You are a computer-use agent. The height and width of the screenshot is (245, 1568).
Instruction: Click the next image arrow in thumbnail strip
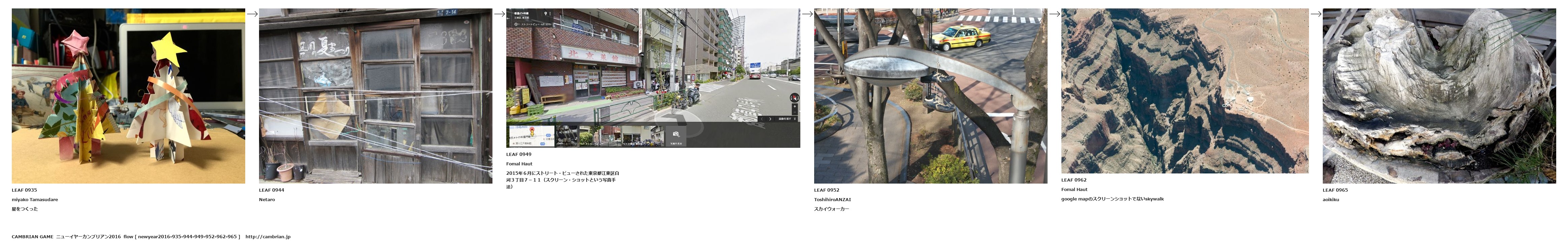[x=770, y=119]
